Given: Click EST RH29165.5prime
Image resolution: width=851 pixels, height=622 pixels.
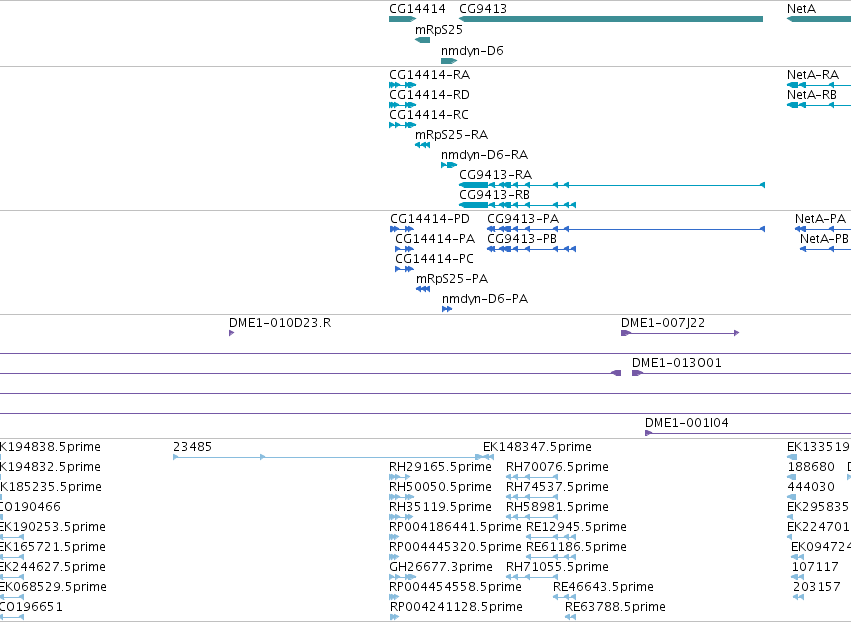Looking at the screenshot, I should [x=440, y=467].
